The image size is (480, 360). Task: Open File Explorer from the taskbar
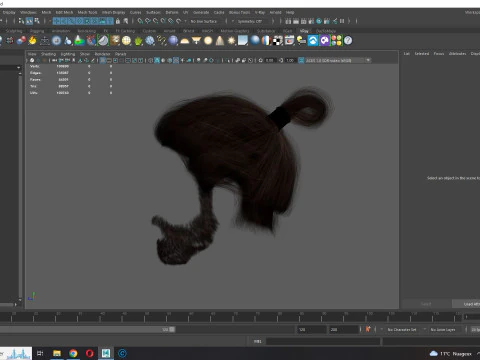(57, 353)
